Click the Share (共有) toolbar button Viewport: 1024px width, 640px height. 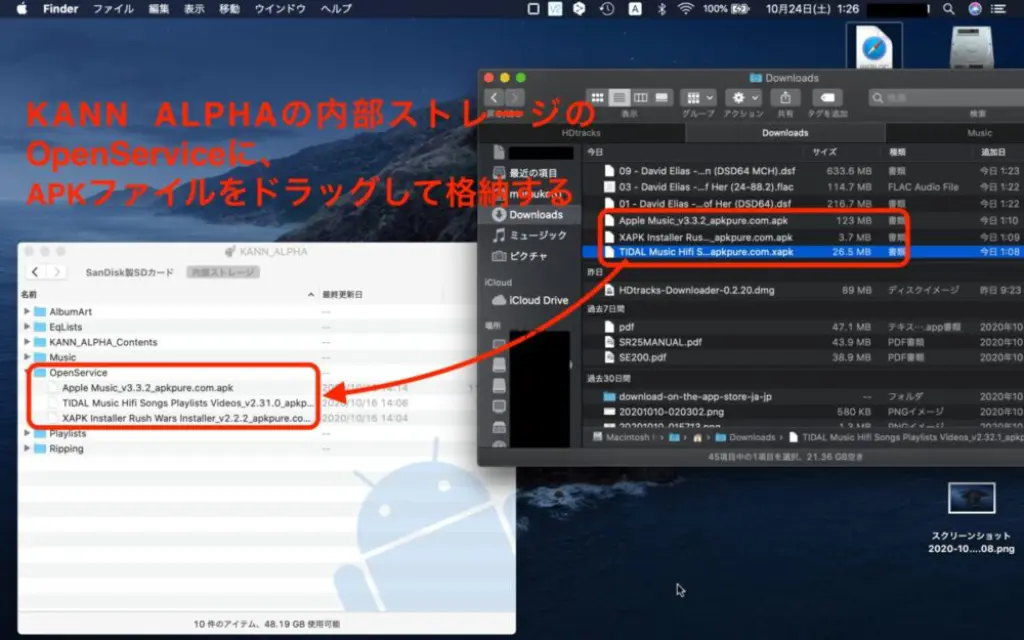click(x=785, y=97)
